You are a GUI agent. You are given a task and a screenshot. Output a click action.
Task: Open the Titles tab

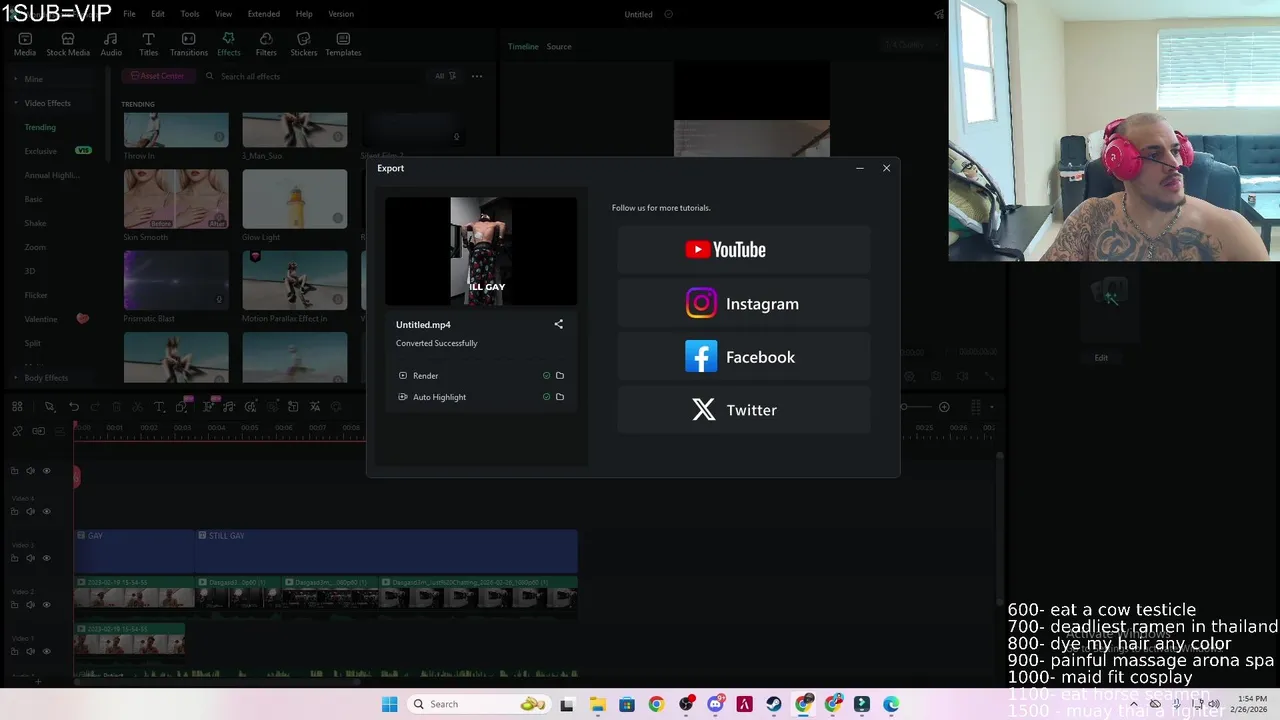point(148,44)
